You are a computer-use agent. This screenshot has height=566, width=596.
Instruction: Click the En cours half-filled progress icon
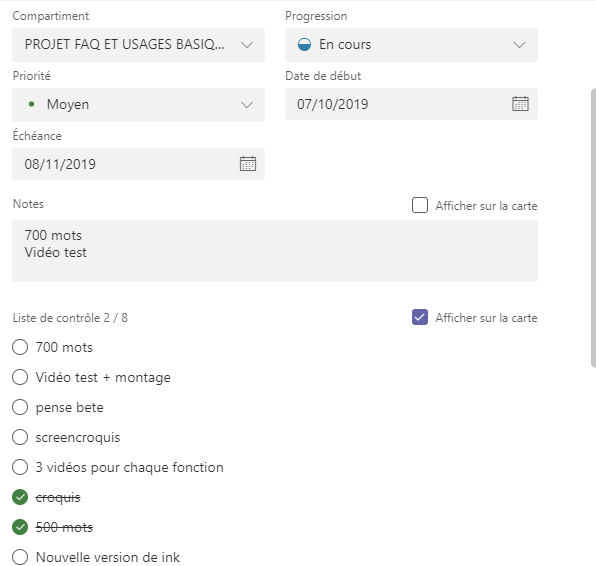point(304,45)
